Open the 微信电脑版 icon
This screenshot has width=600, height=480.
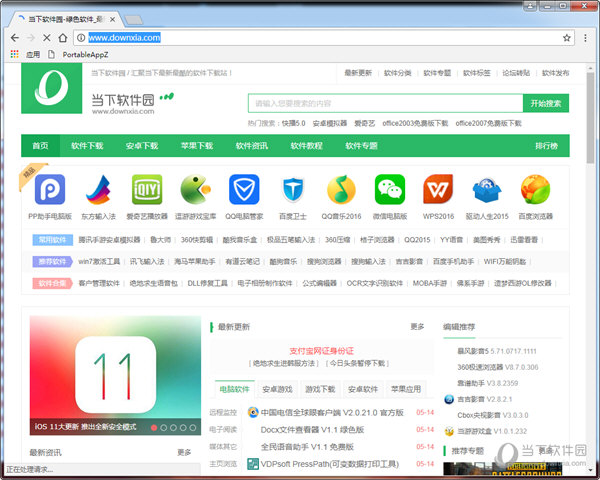coord(390,189)
